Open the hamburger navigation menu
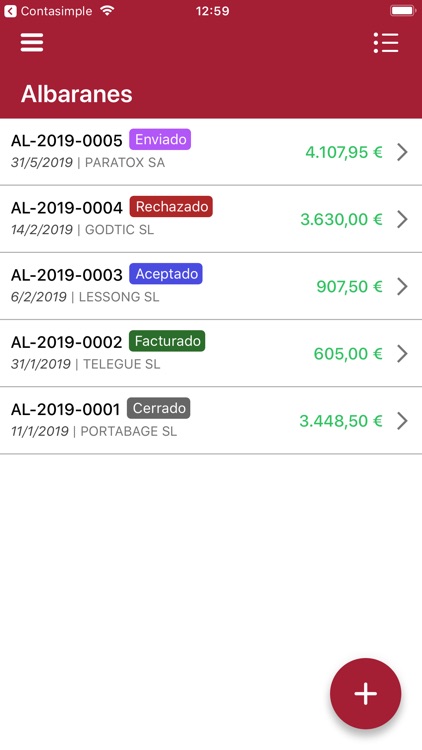This screenshot has height=750, width=422. [32, 43]
